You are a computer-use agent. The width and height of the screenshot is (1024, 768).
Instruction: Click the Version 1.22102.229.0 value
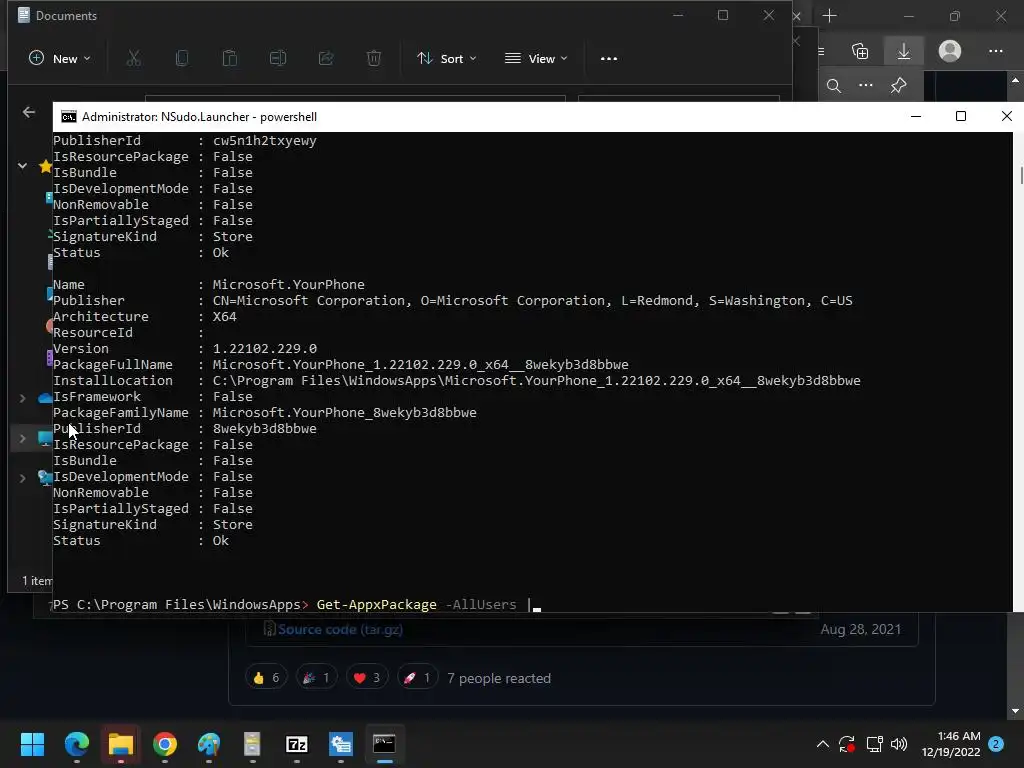tap(264, 349)
